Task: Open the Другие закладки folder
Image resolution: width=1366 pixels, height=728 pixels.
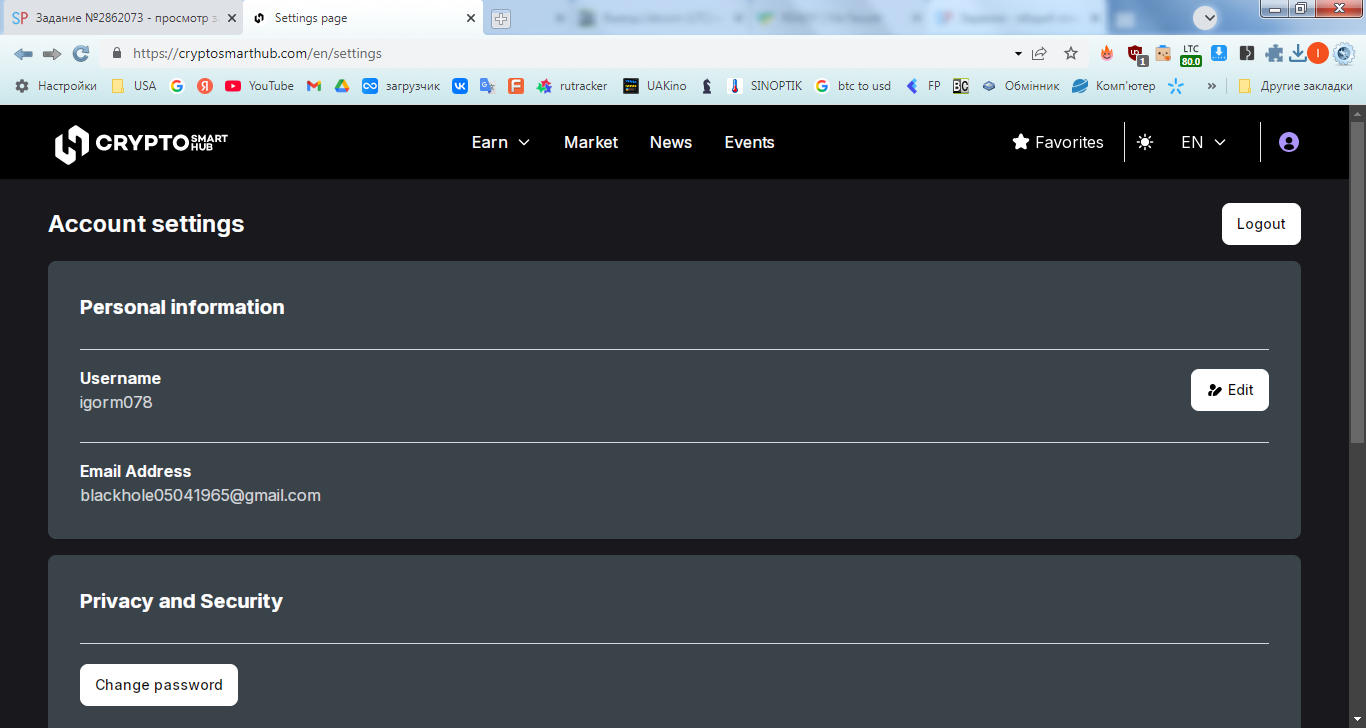Action: tap(1295, 86)
